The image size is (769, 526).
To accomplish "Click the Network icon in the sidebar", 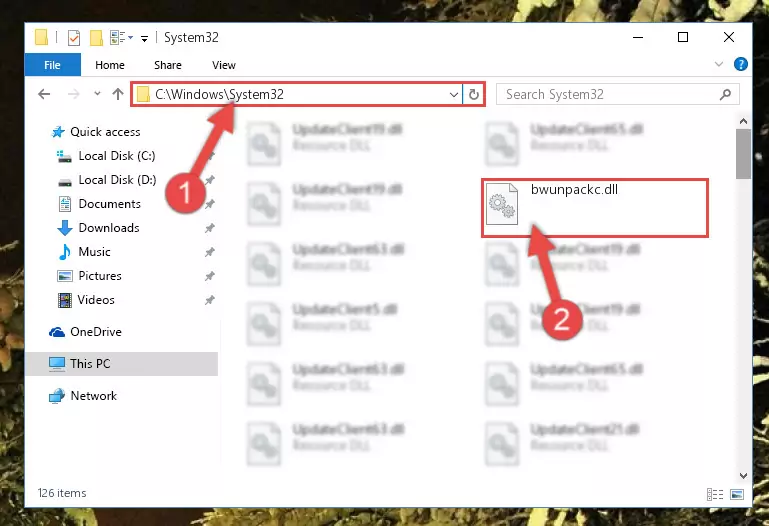I will click(57, 396).
